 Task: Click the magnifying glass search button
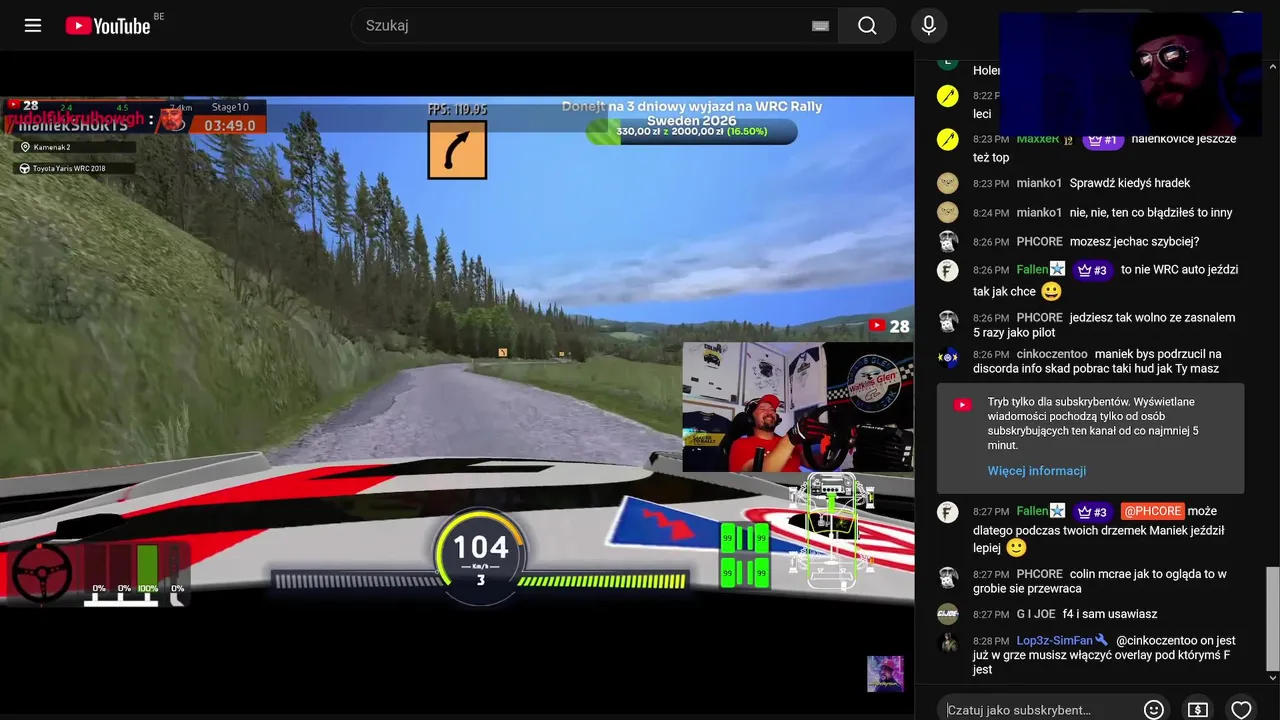coord(867,25)
